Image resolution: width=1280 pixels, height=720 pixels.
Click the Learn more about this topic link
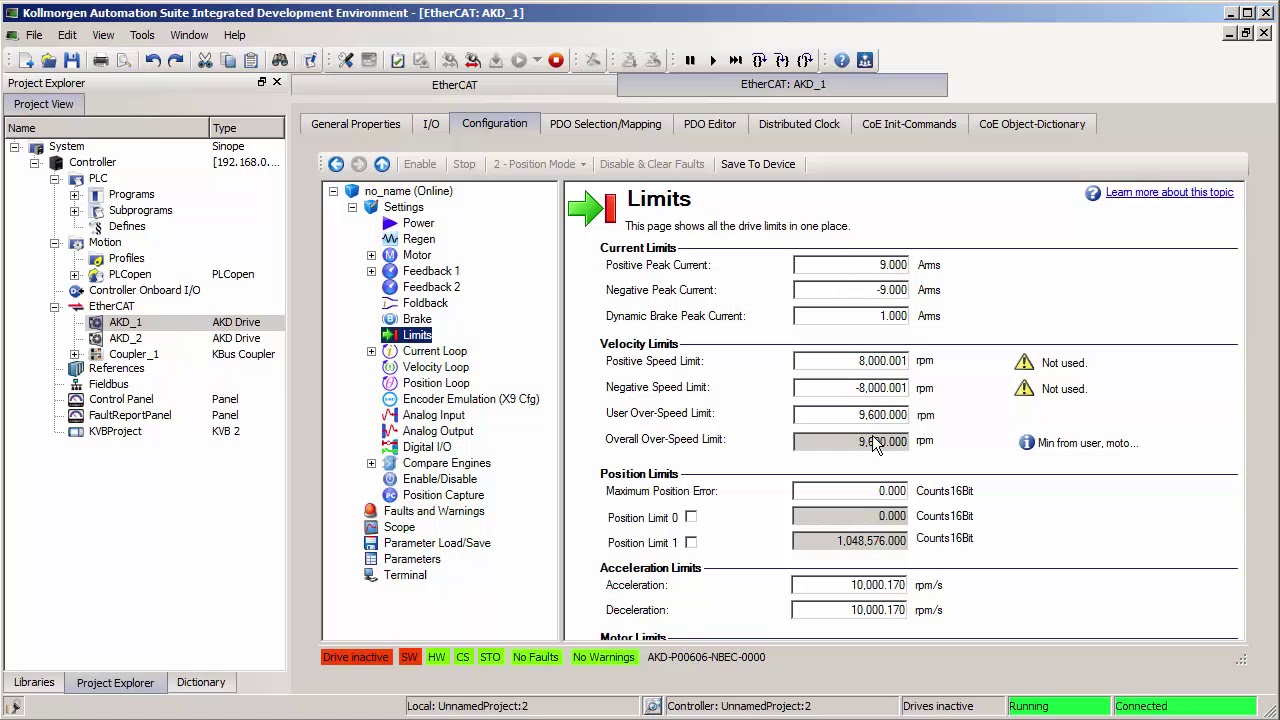[x=1169, y=192]
